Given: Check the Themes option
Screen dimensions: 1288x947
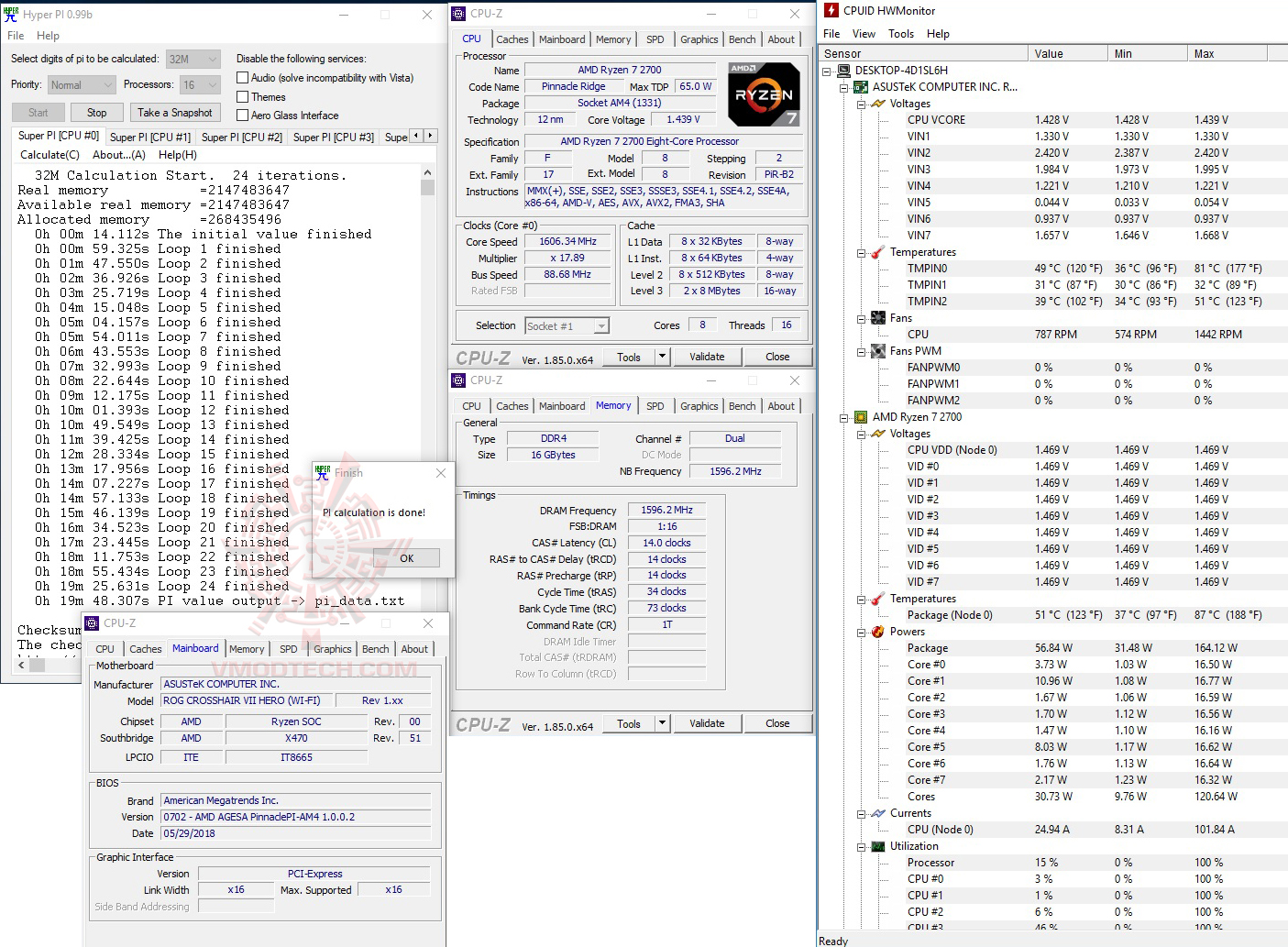Looking at the screenshot, I should coord(244,96).
